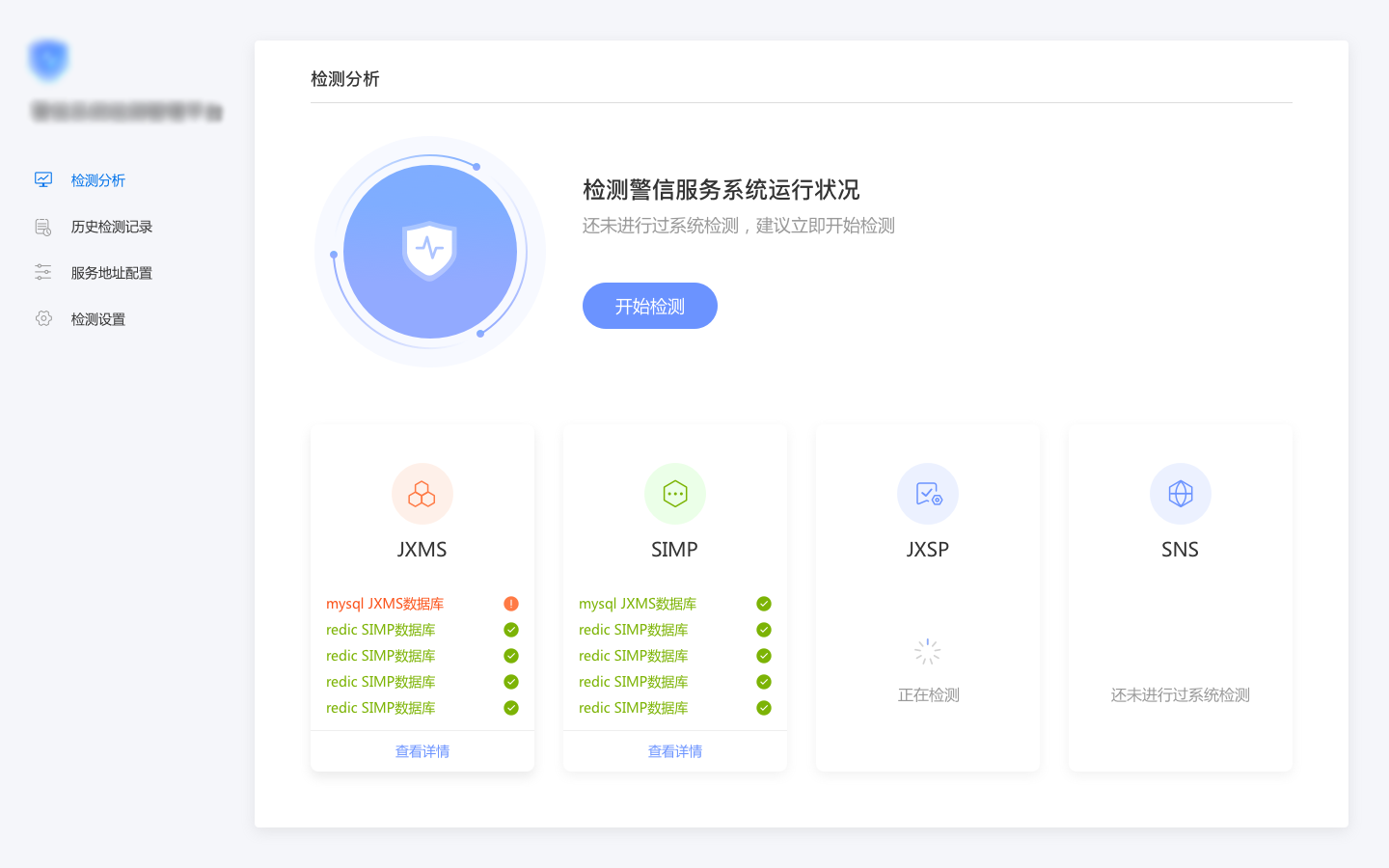Click the 检测警信服务系统运行状况 heading

click(722, 190)
